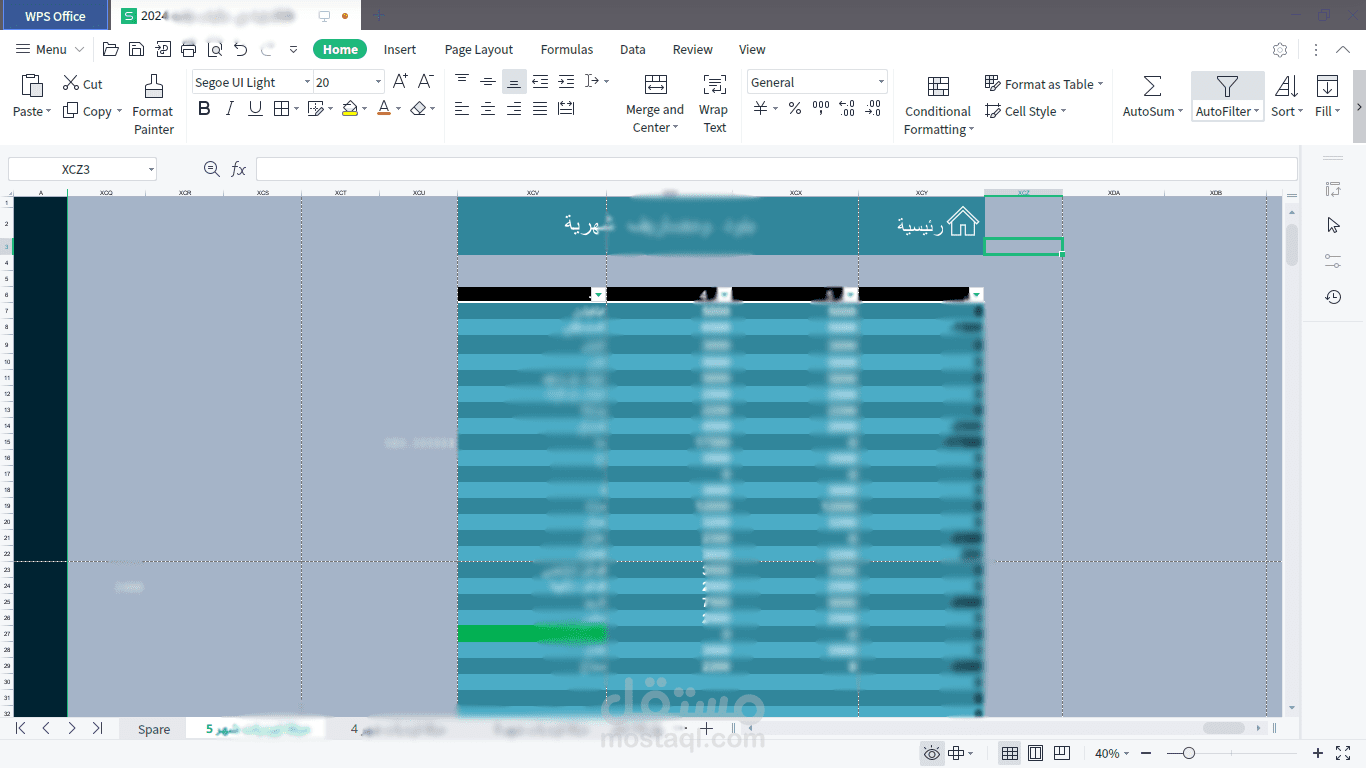Increase decimal places in the number
This screenshot has width=1366, height=768.
pos(847,108)
